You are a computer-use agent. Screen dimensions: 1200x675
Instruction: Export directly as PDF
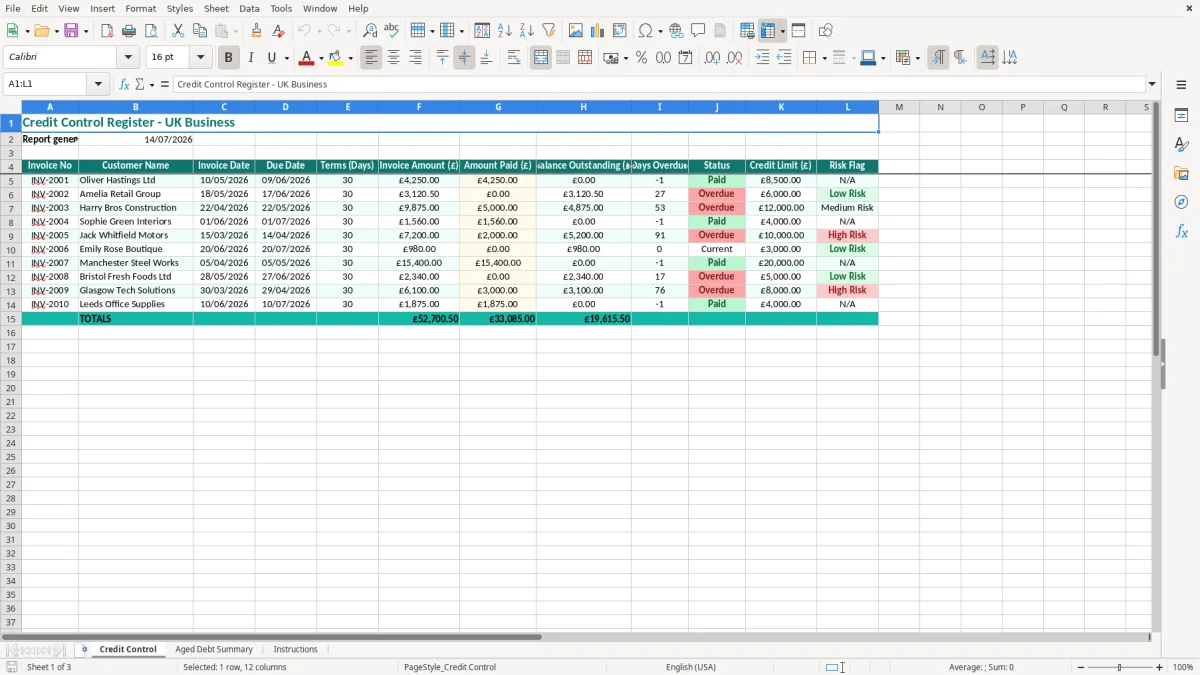(107, 31)
